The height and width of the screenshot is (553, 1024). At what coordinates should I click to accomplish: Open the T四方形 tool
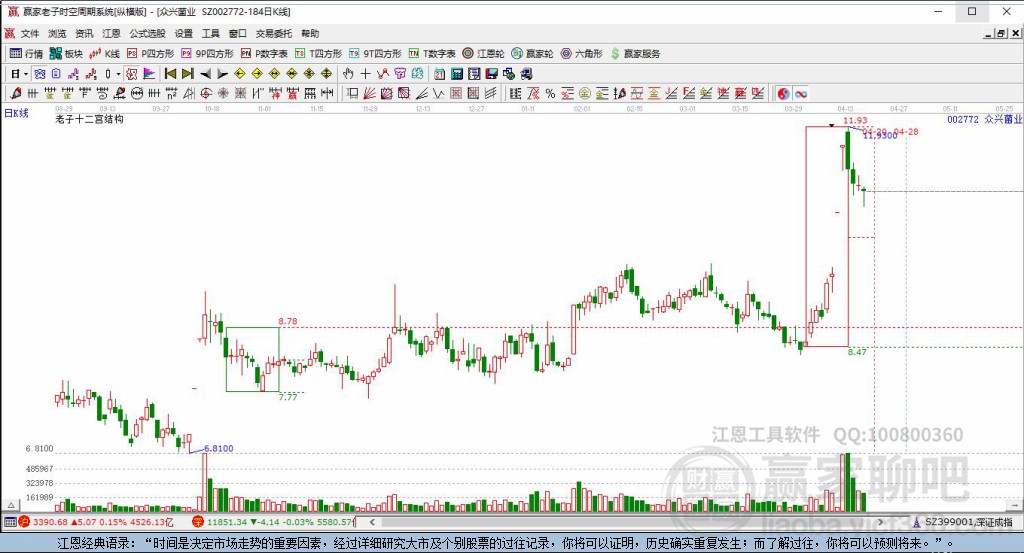point(318,54)
